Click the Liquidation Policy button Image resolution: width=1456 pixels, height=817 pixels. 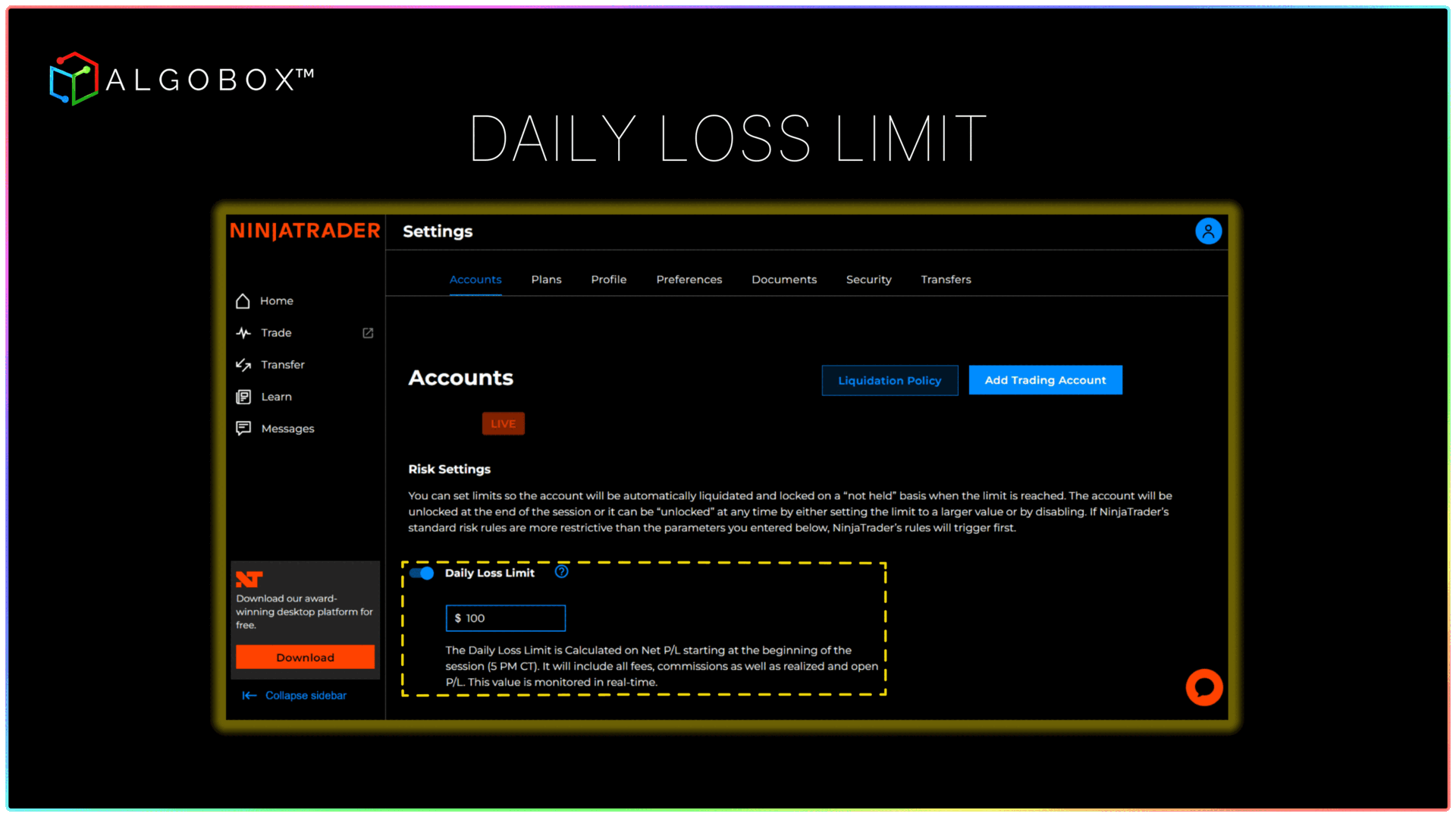(x=890, y=381)
